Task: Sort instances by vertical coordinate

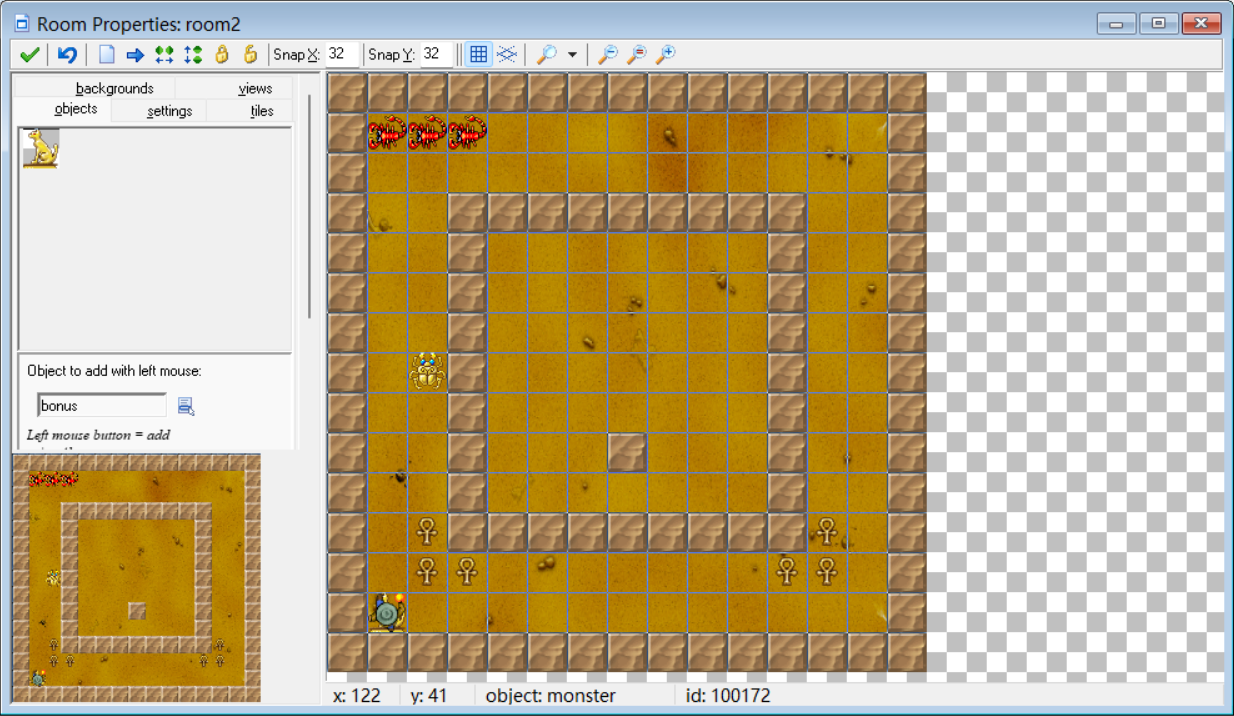Action: [x=193, y=55]
